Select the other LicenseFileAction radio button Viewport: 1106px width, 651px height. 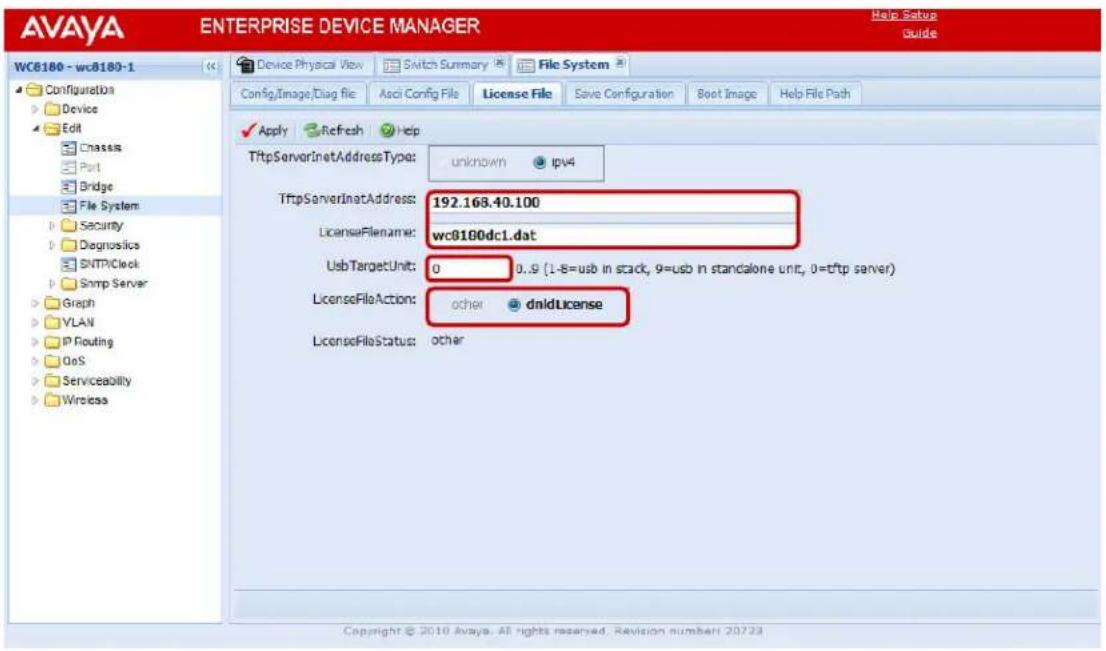[x=442, y=305]
